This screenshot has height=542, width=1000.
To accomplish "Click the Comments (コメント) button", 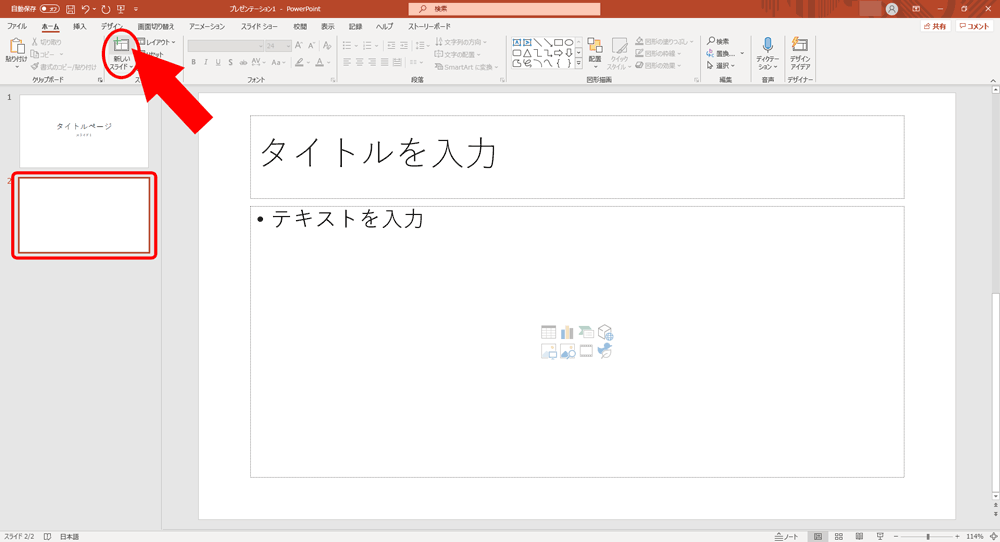I will pos(974,26).
